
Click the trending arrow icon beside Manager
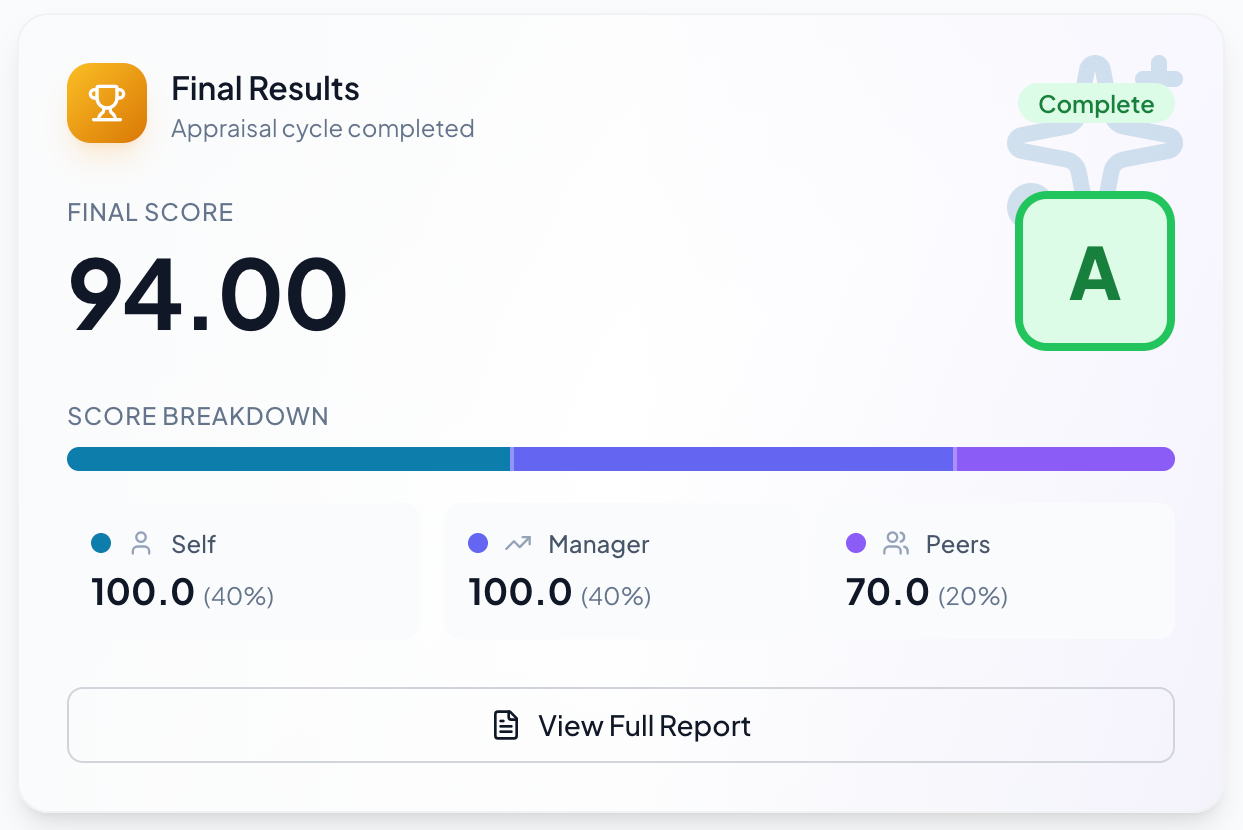[x=518, y=544]
